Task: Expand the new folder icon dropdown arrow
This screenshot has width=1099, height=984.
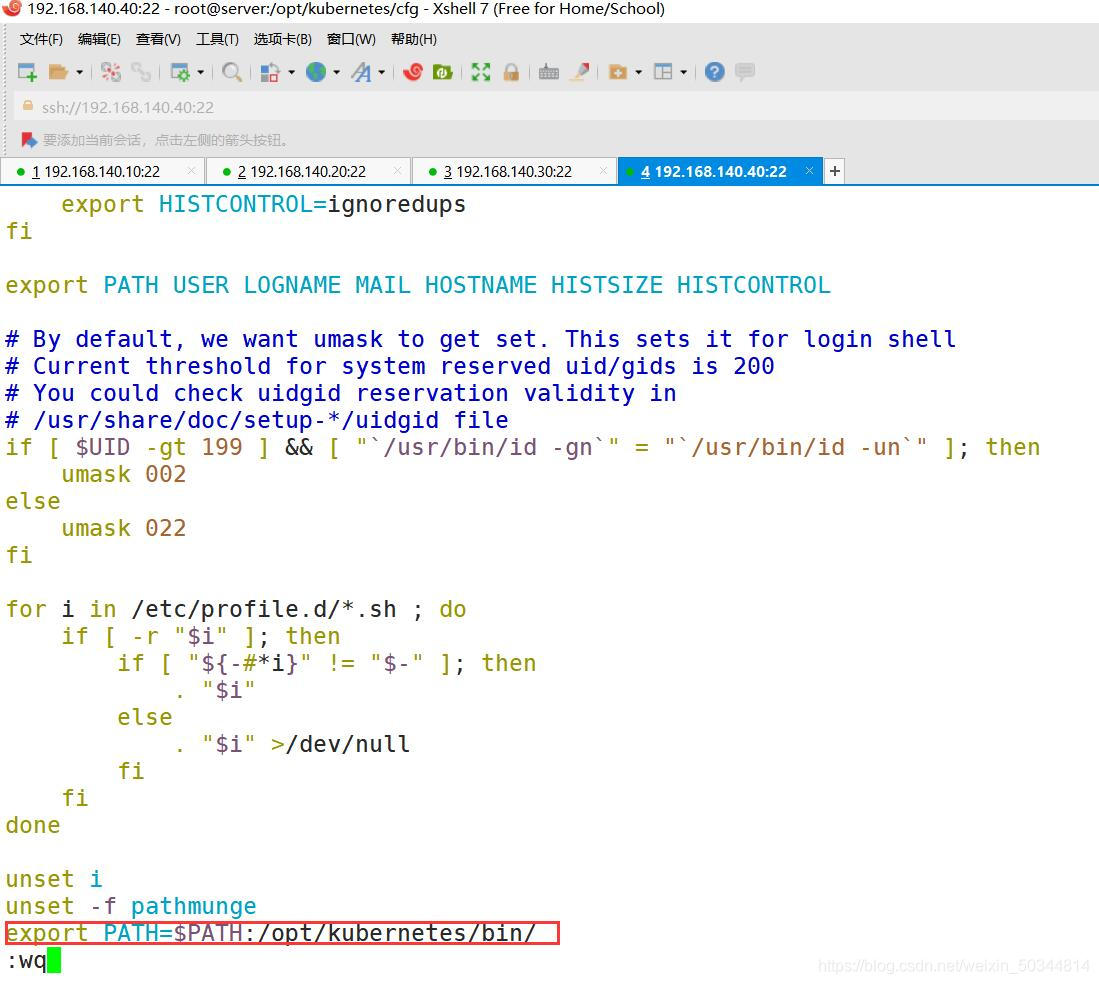Action: pyautogui.click(x=639, y=71)
